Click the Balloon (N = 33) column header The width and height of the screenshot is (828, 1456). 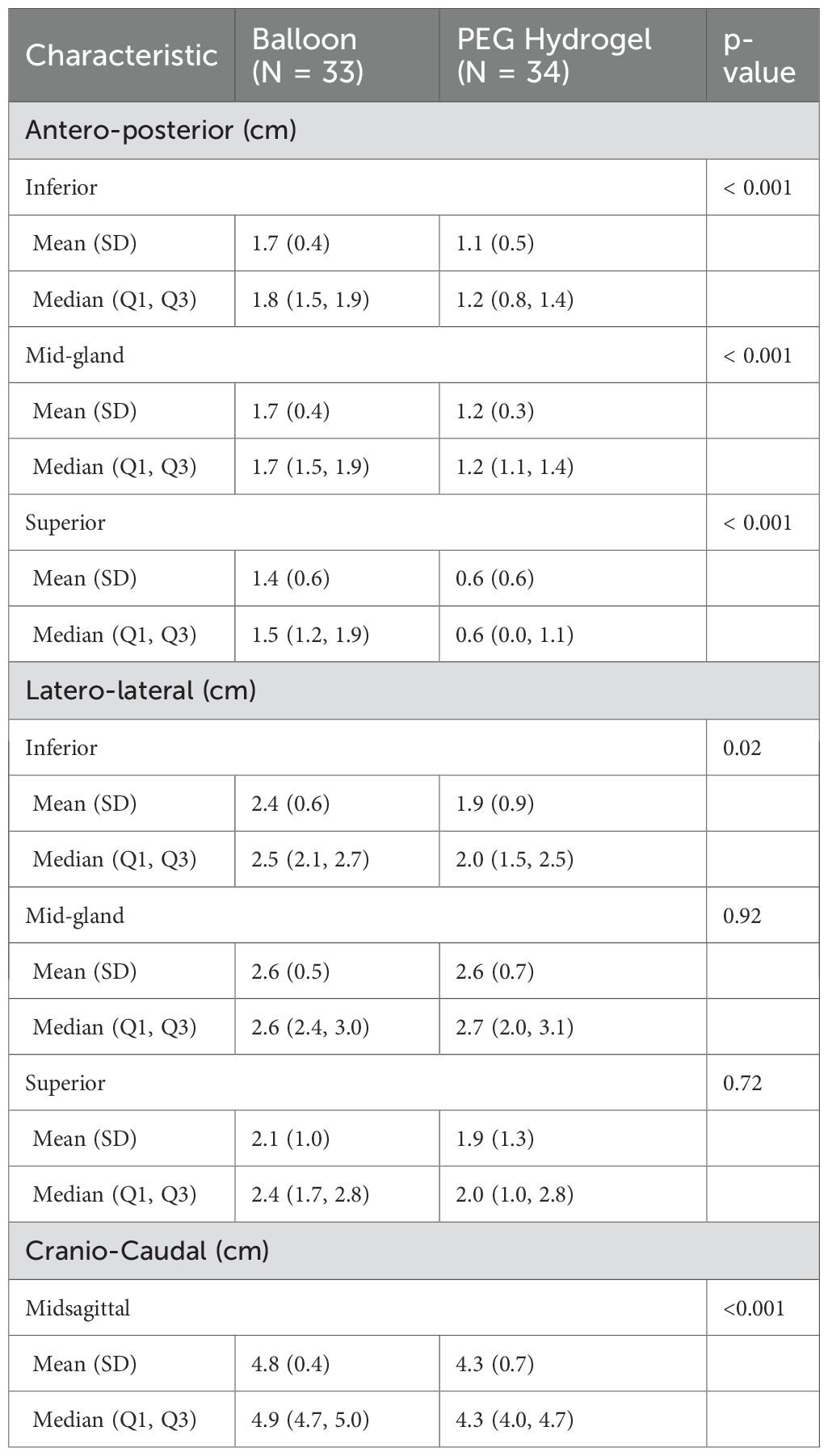[x=307, y=55]
